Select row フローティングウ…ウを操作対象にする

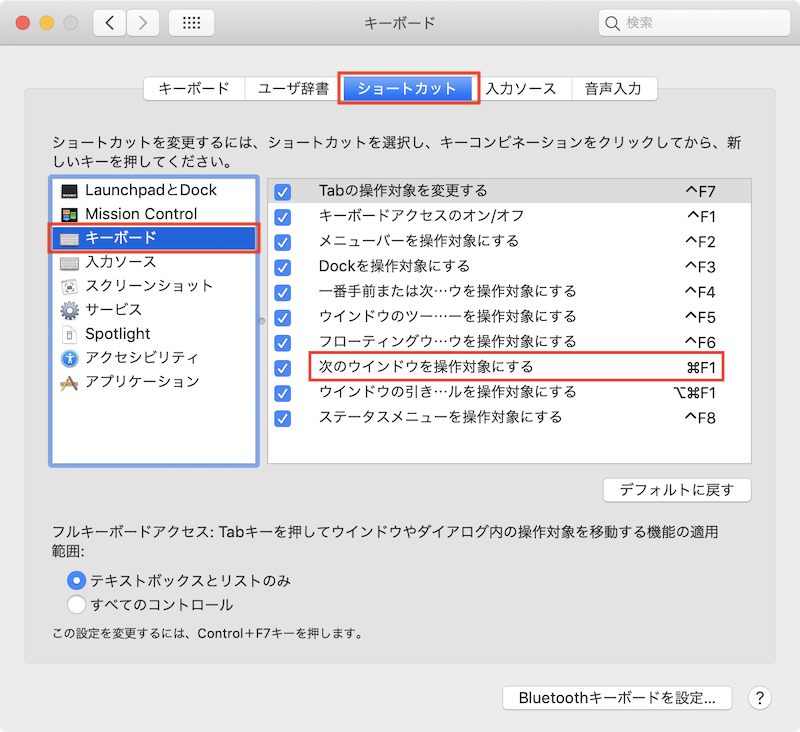[509, 342]
